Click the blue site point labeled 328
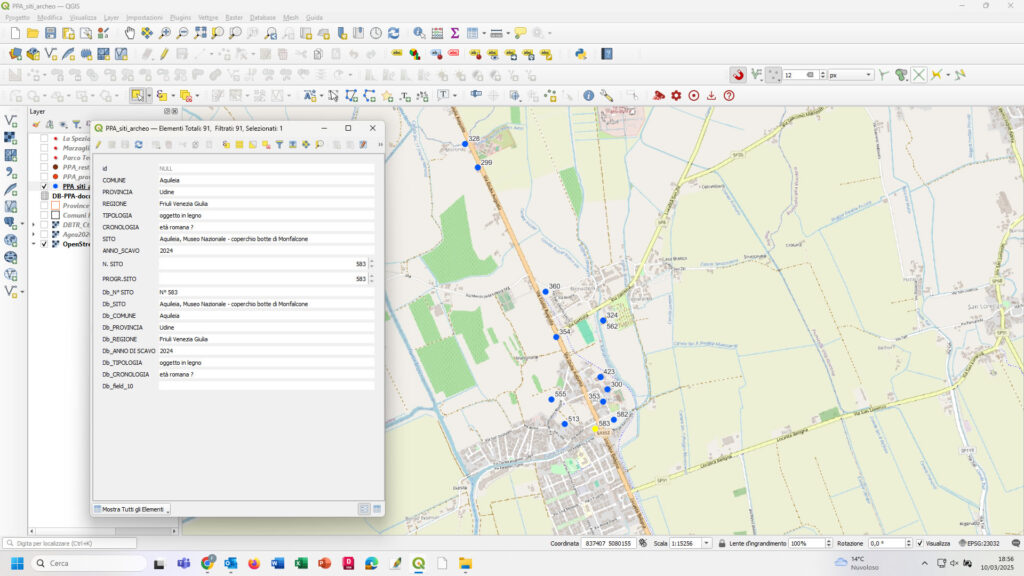This screenshot has width=1024, height=576. click(x=465, y=144)
